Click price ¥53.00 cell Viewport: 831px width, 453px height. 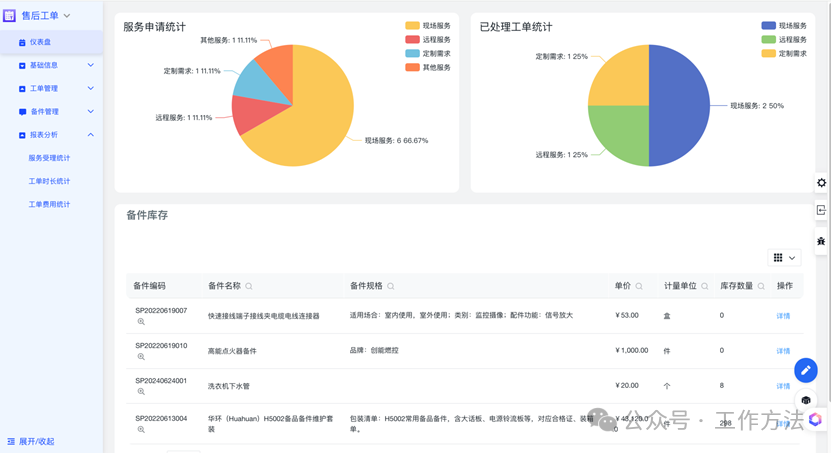click(627, 315)
